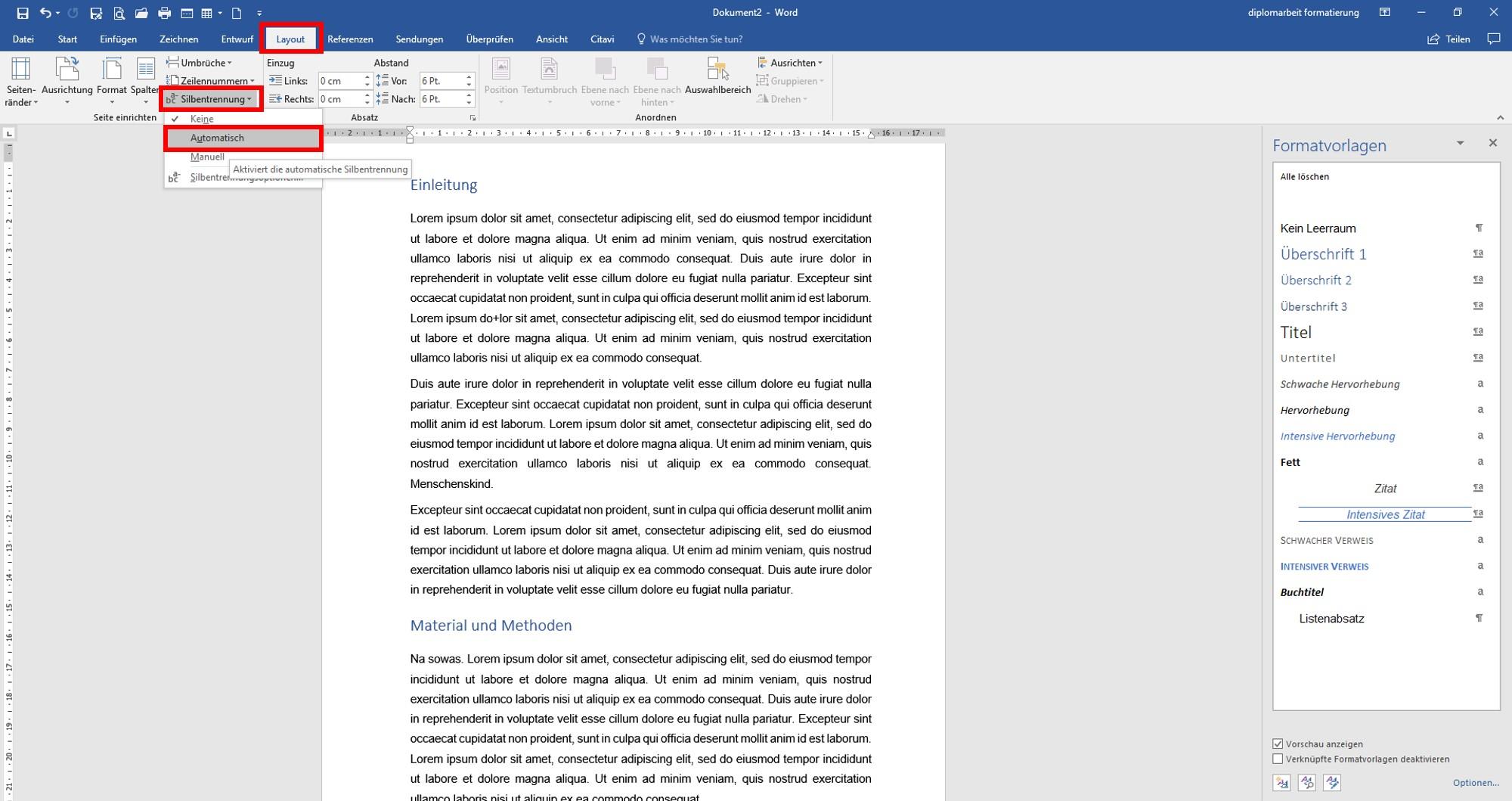The height and width of the screenshot is (801, 1512).
Task: Open Auswahlbereich selection pane
Action: click(x=717, y=76)
